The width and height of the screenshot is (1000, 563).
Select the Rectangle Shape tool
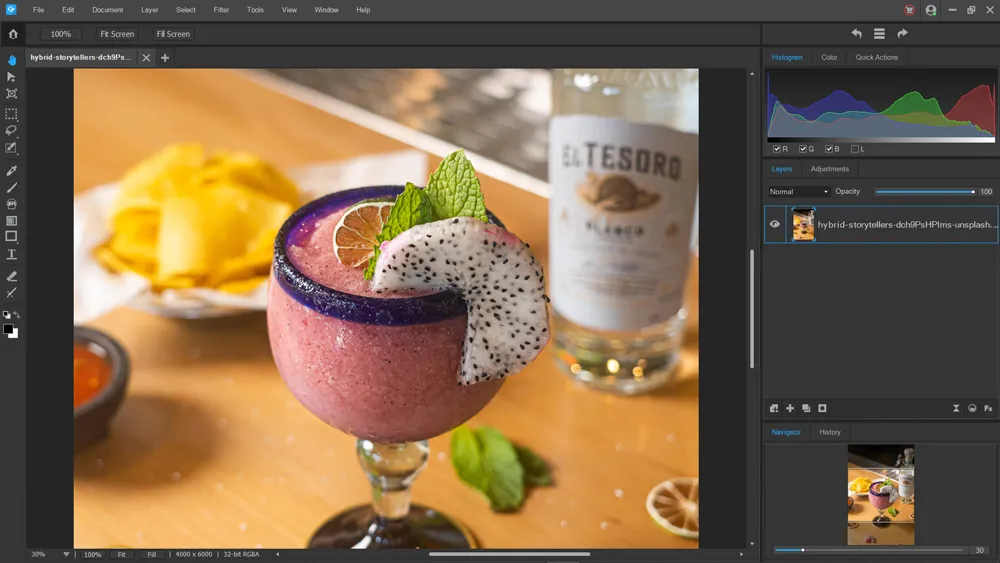point(11,237)
